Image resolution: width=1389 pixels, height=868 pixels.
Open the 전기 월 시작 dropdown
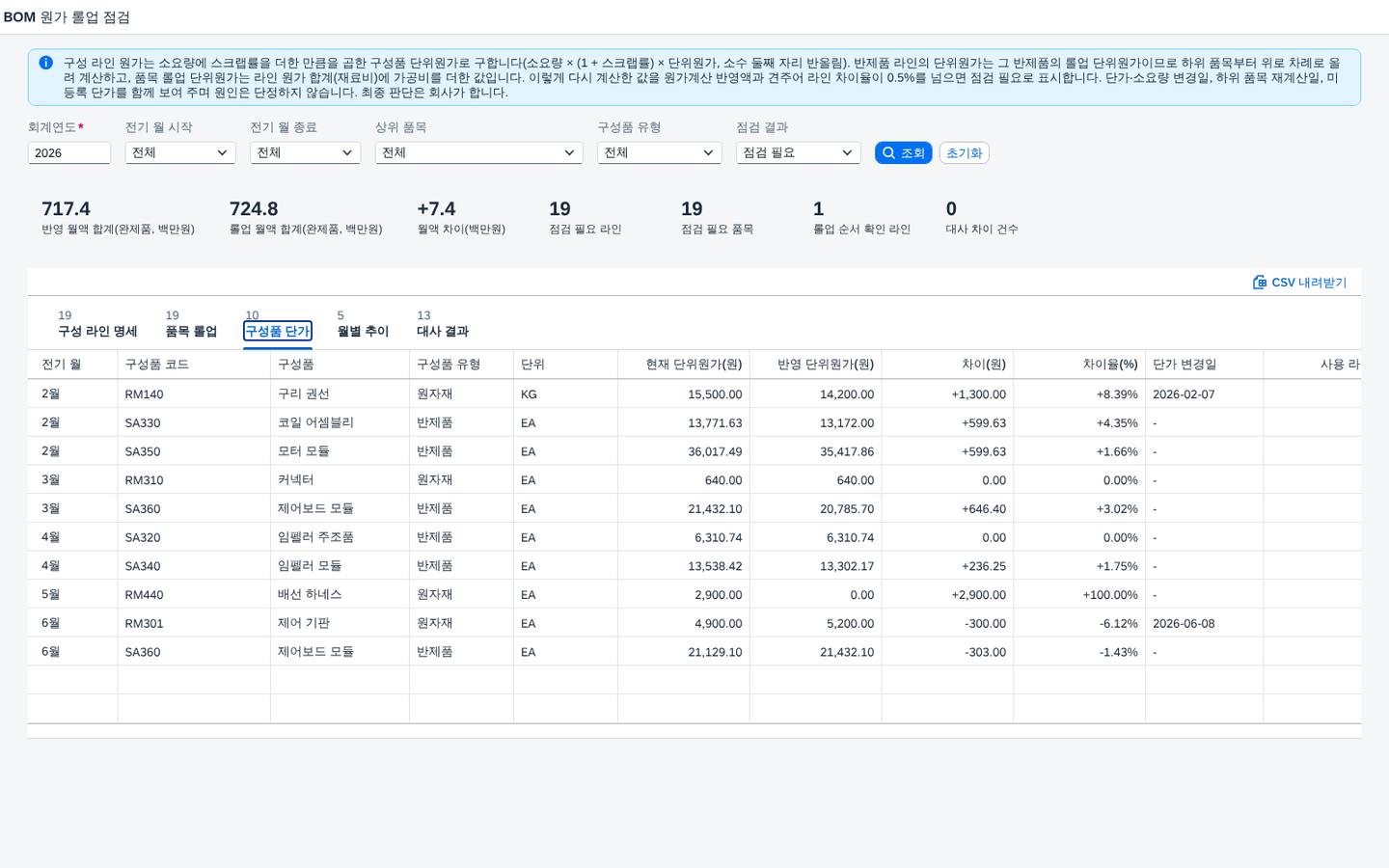tap(180, 152)
